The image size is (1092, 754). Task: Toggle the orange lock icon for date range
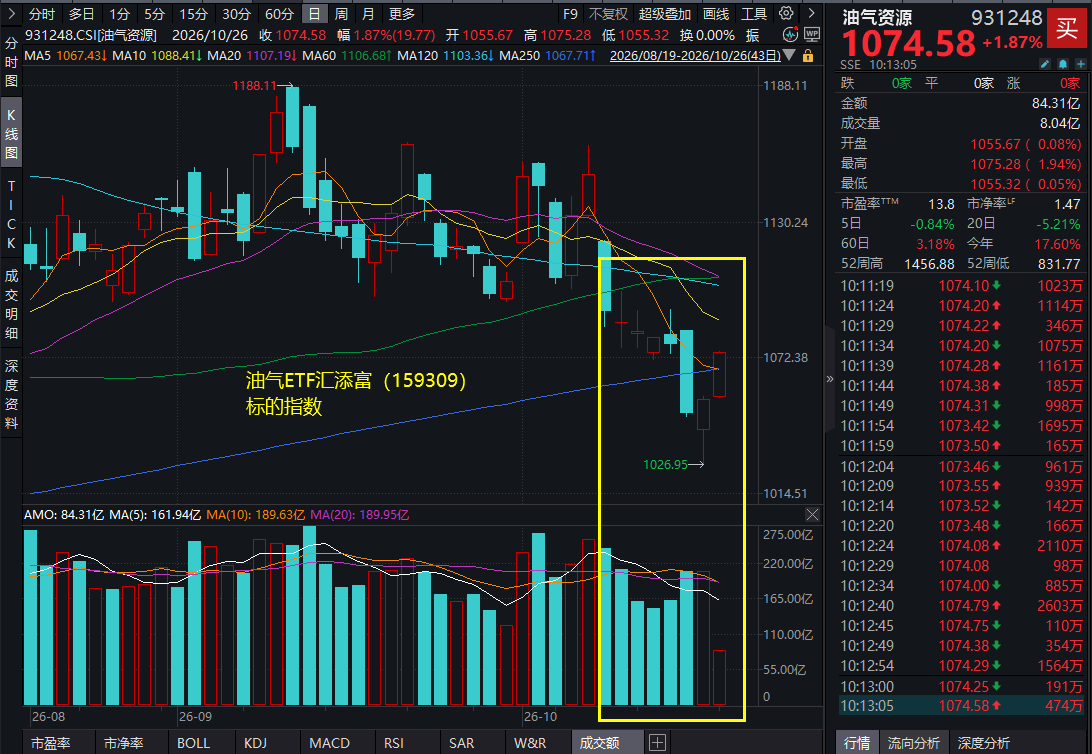pos(808,56)
